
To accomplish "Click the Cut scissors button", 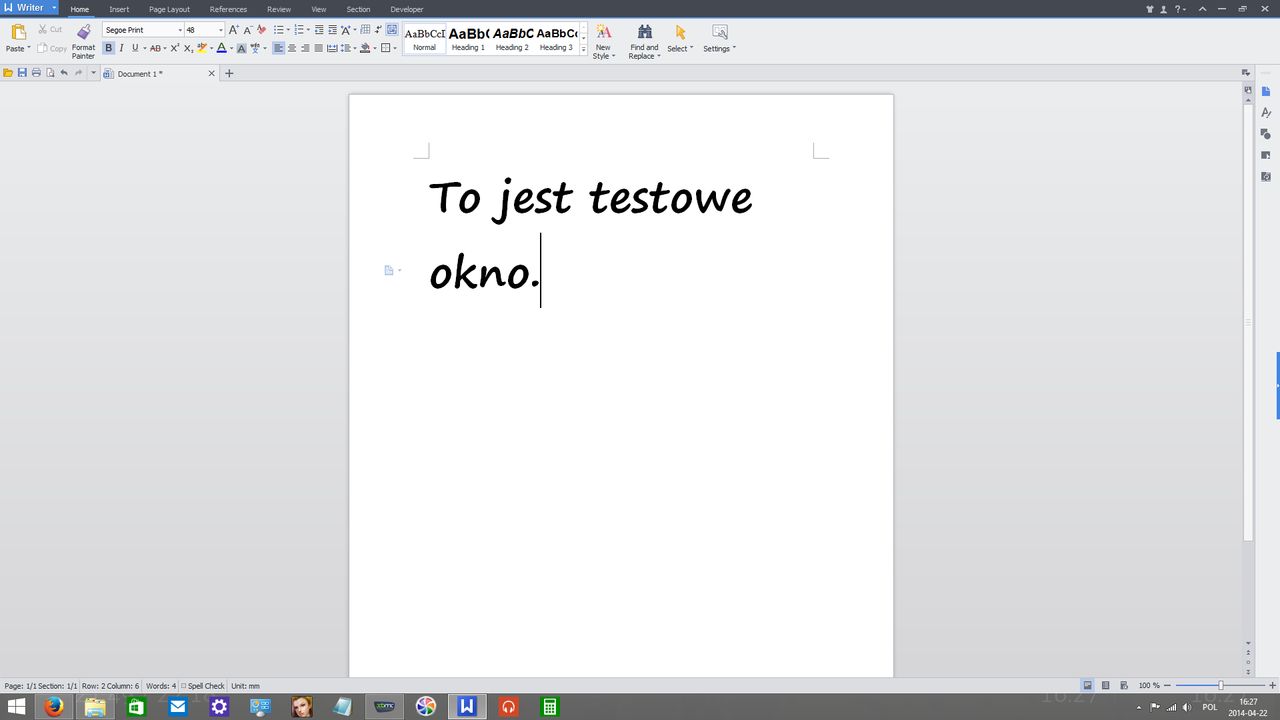I will coord(50,30).
